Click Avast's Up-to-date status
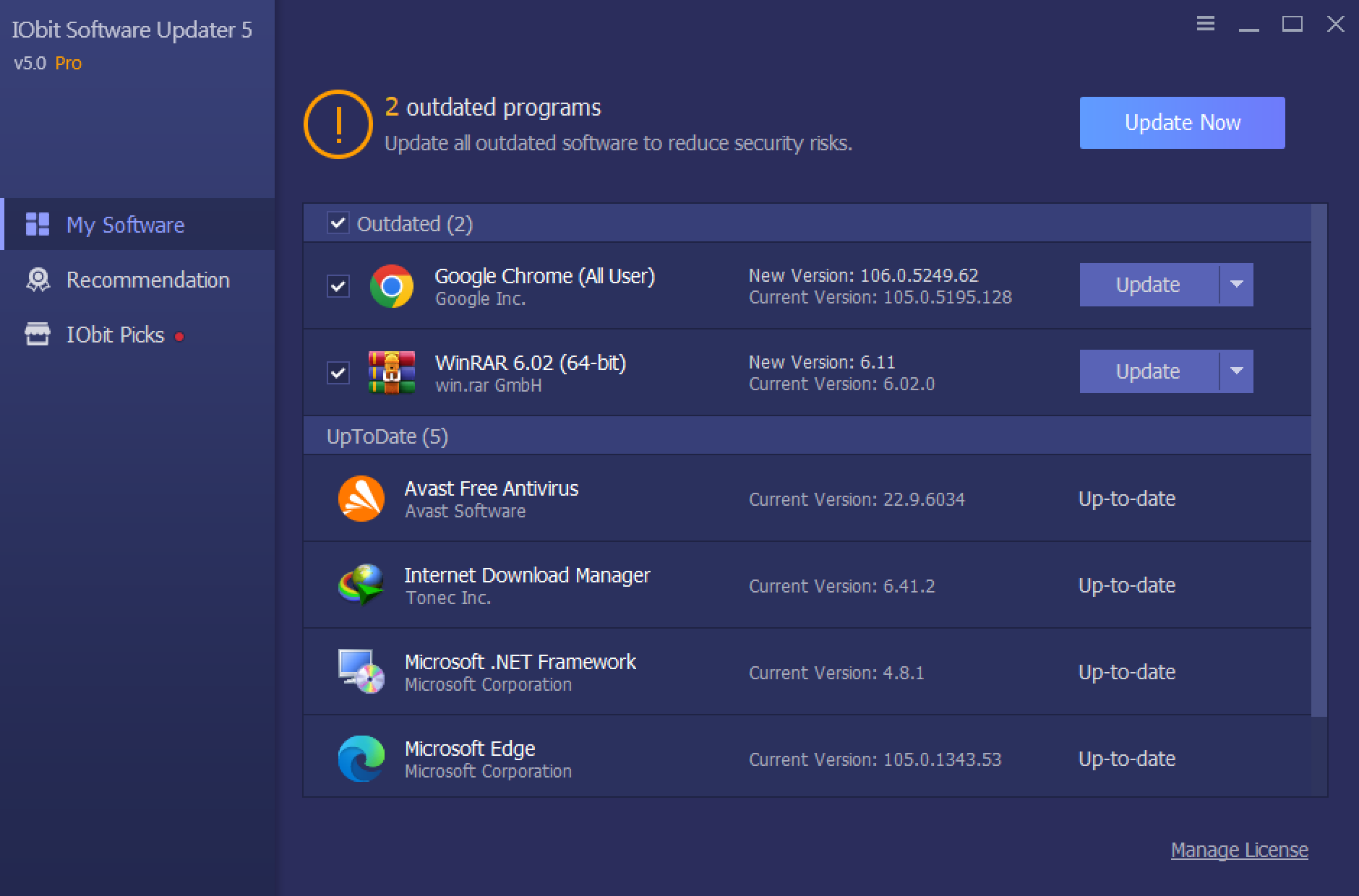This screenshot has height=896, width=1359. (1126, 499)
